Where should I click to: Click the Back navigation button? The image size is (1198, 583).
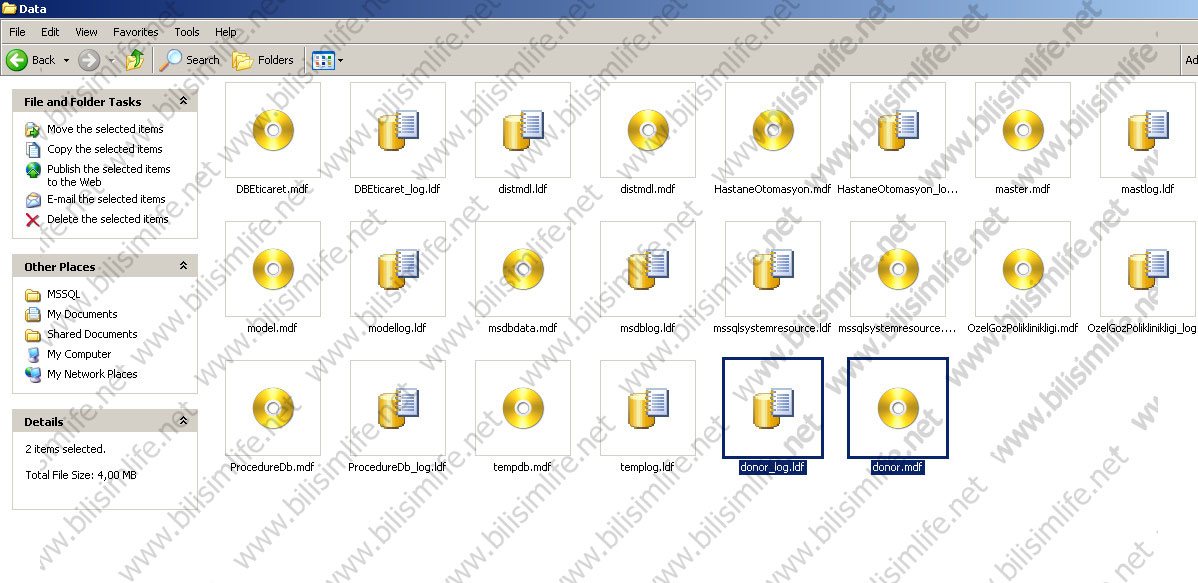[31, 60]
